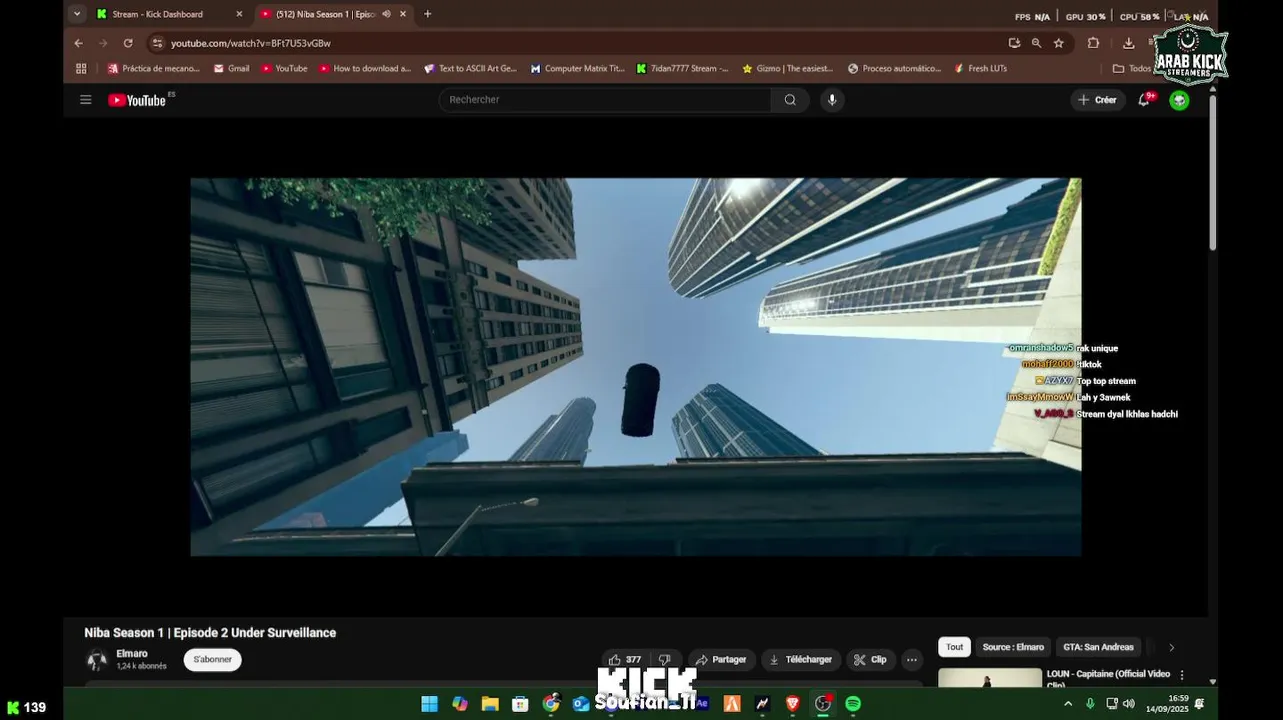This screenshot has height=720, width=1283.
Task: Click the page vertical scrollbar thumb
Action: click(x=1212, y=172)
